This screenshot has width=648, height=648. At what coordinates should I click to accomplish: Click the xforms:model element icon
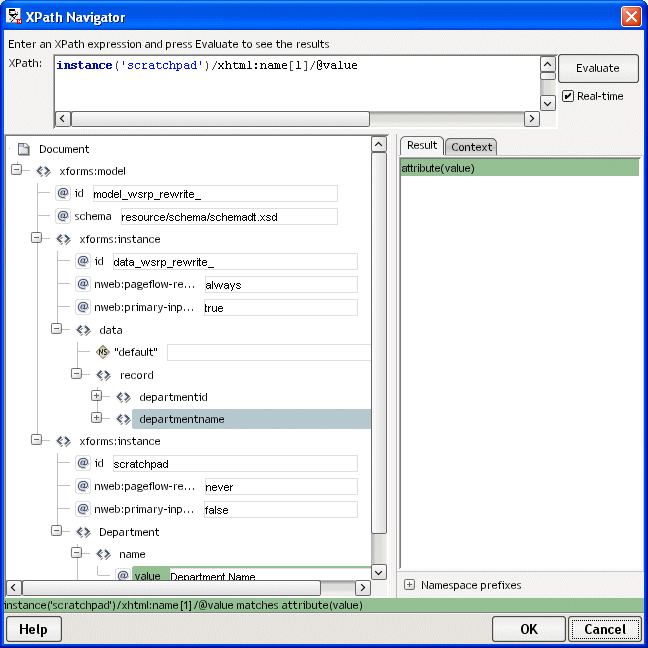click(x=43, y=171)
